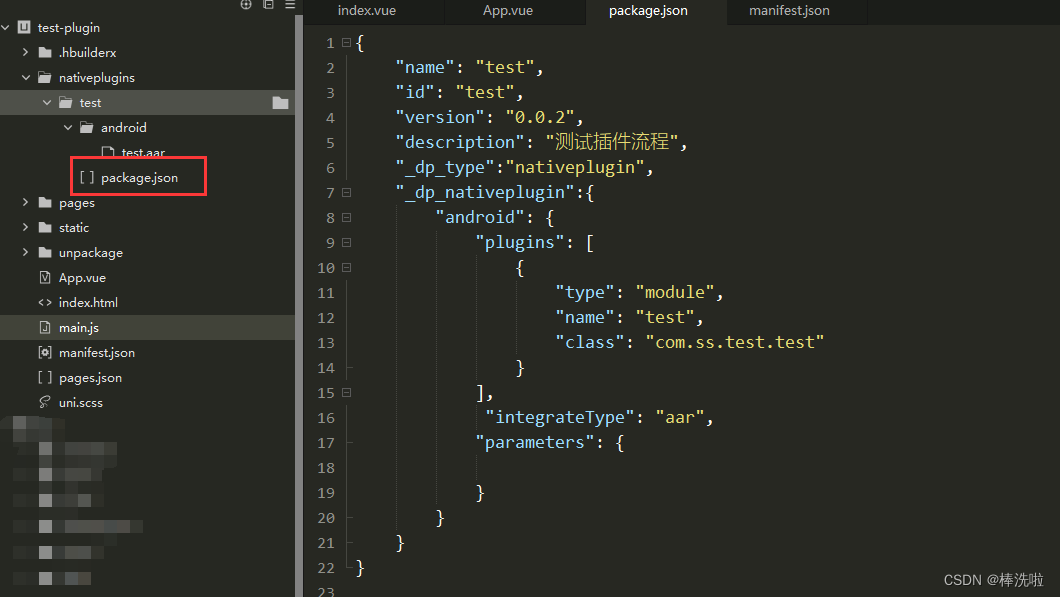Select test.aar under android folder
The height and width of the screenshot is (597, 1060).
click(x=143, y=153)
